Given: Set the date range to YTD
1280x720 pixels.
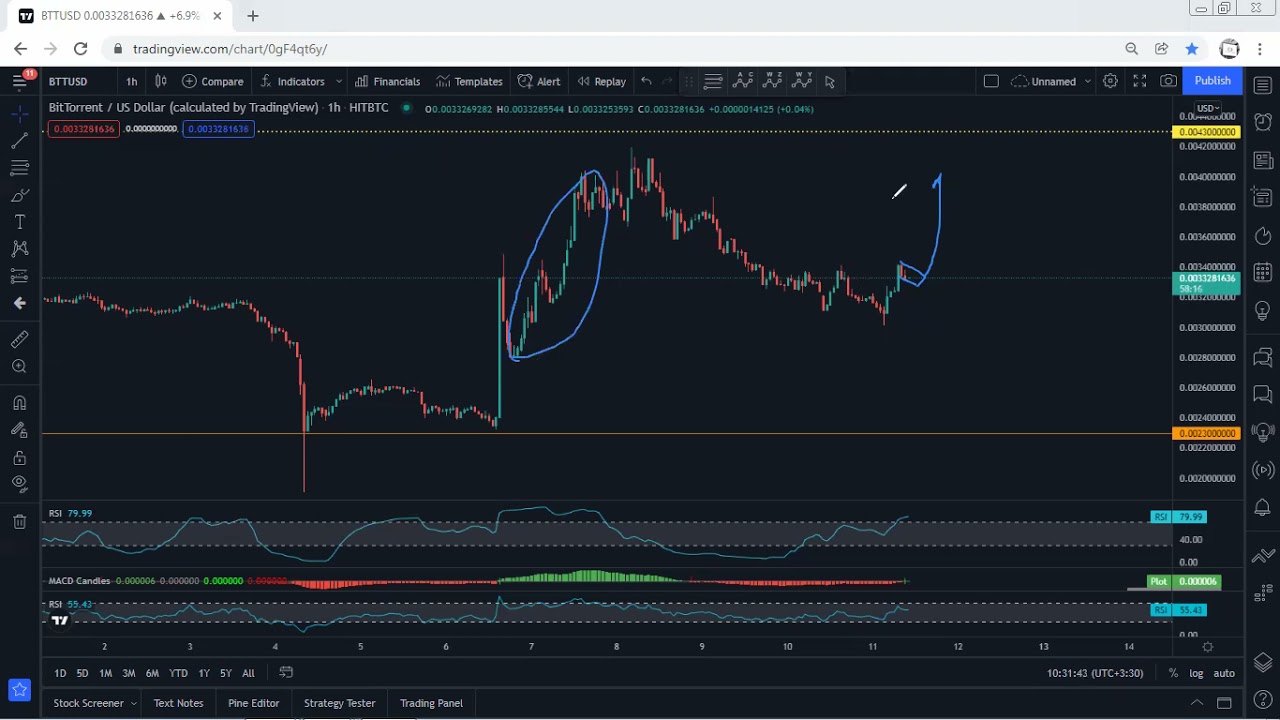Looking at the screenshot, I should [178, 673].
